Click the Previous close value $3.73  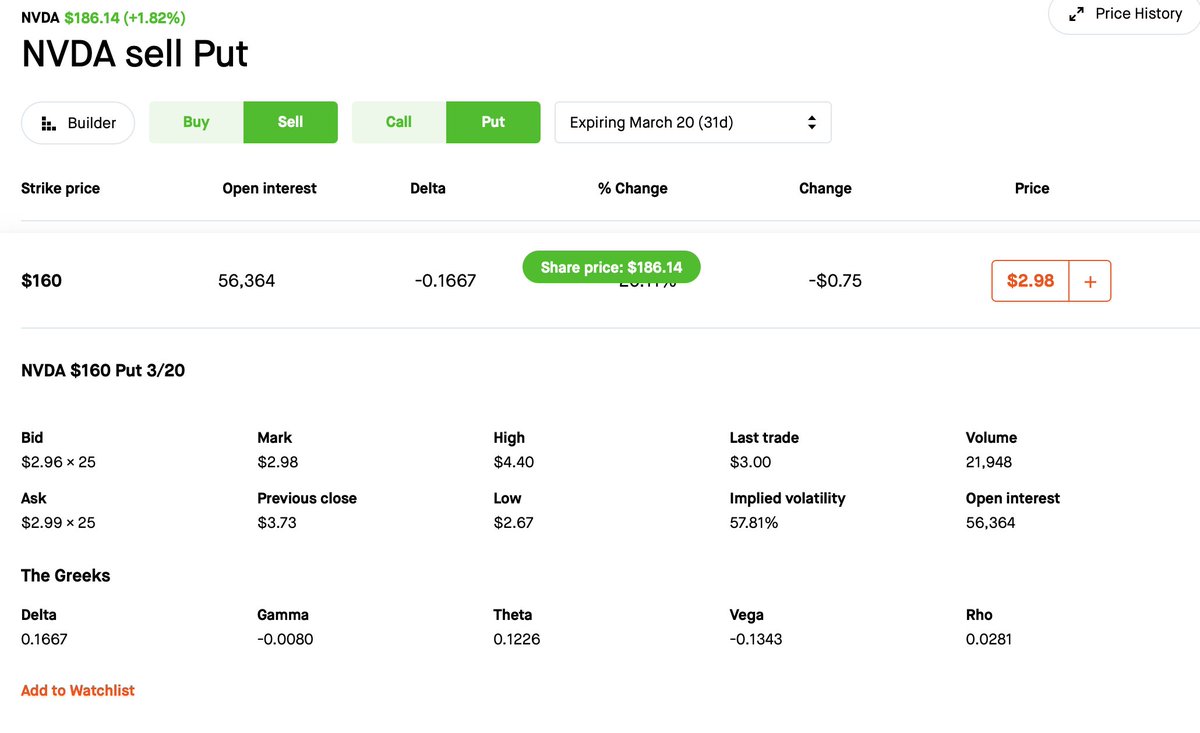pos(277,522)
